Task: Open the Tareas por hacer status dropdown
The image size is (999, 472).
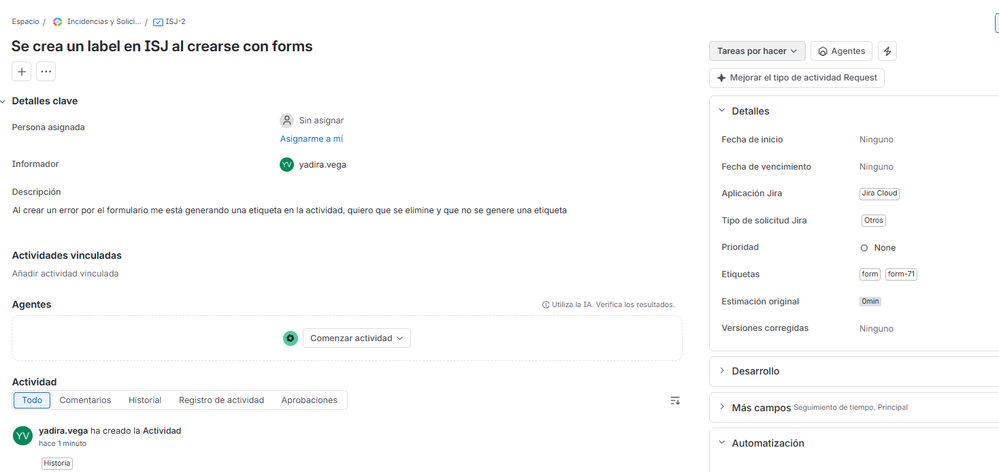Action: click(757, 51)
